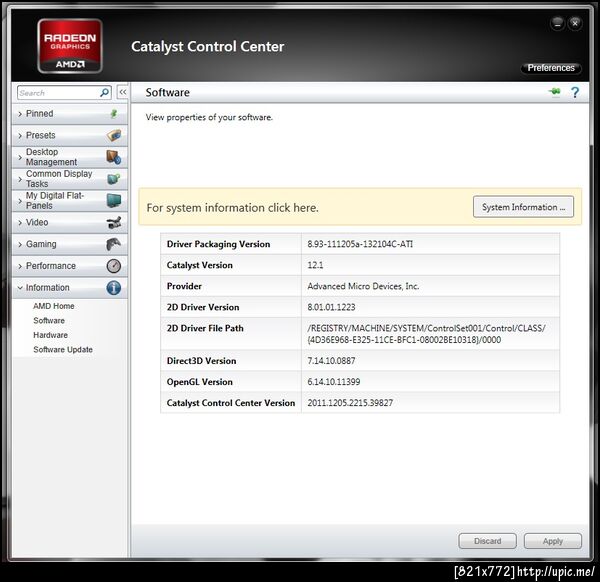The width and height of the screenshot is (600, 582).
Task: Click 2D Driver Version value 8.01.01.1223
Action: click(331, 307)
